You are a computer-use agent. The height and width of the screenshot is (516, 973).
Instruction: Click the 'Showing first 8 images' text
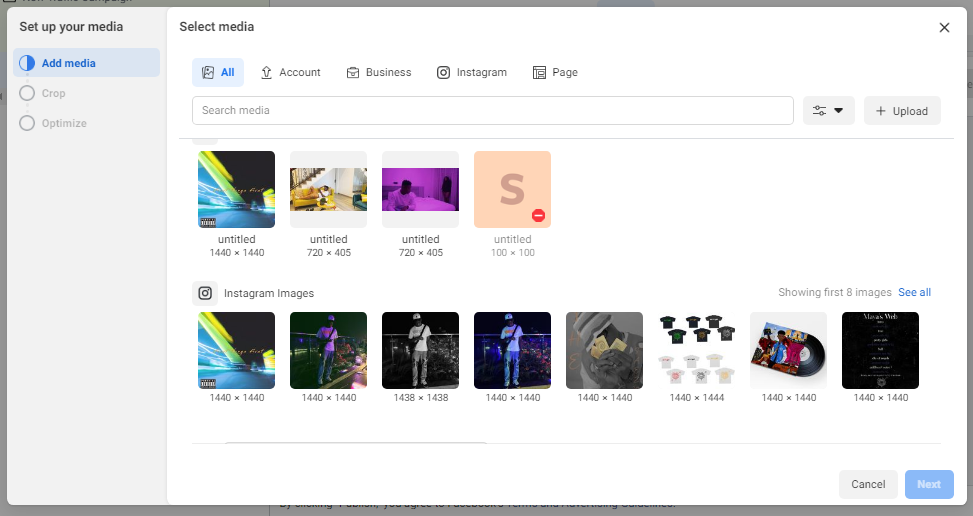pos(835,292)
